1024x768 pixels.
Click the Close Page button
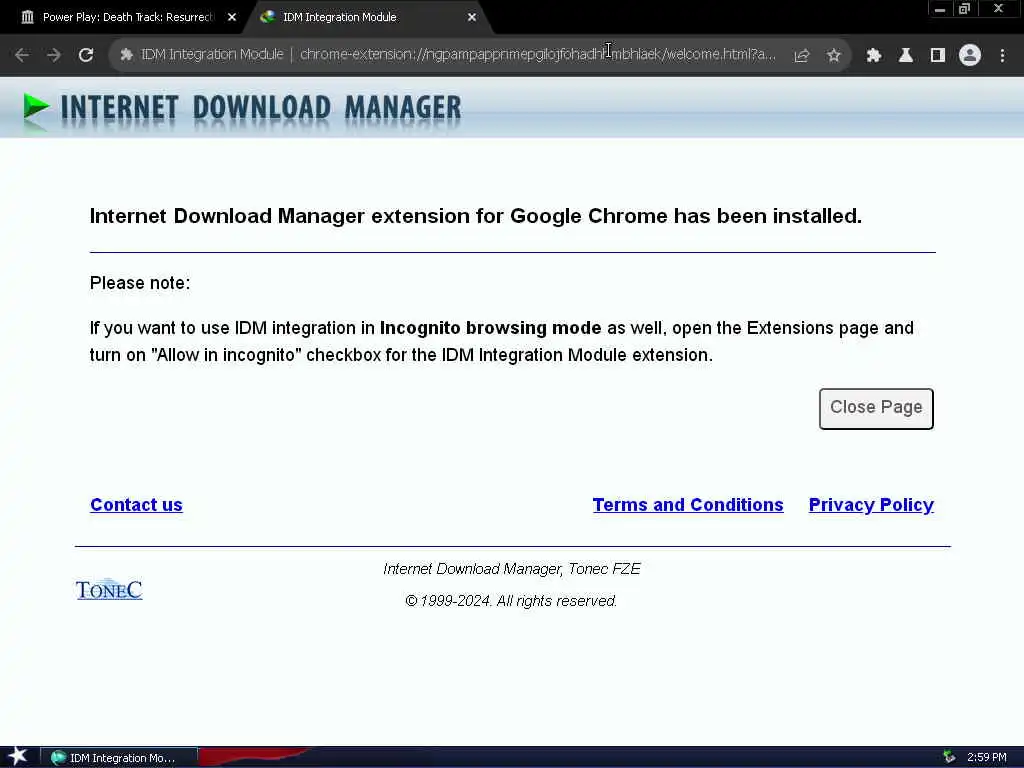coord(876,409)
